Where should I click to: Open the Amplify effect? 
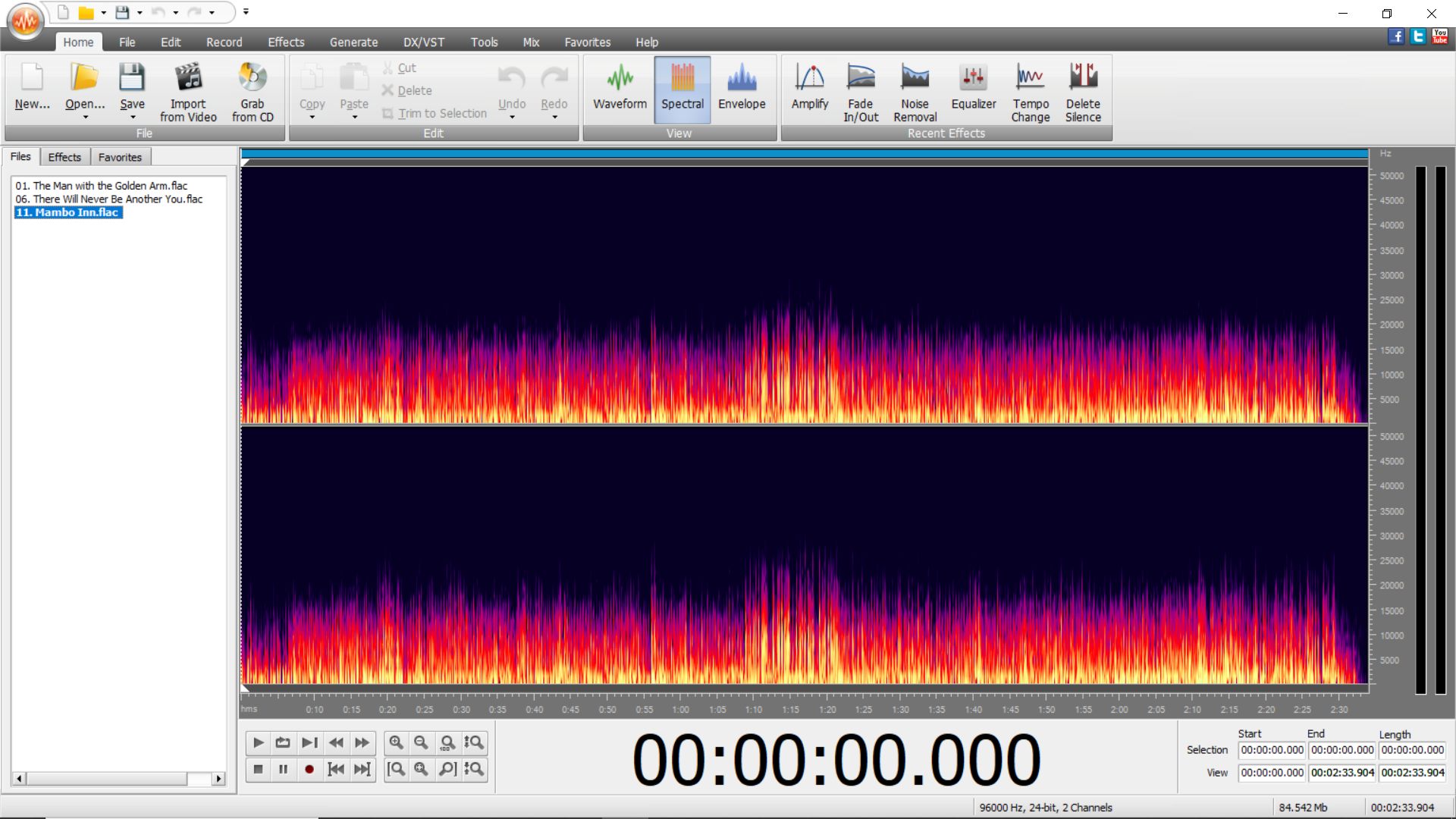[x=809, y=89]
